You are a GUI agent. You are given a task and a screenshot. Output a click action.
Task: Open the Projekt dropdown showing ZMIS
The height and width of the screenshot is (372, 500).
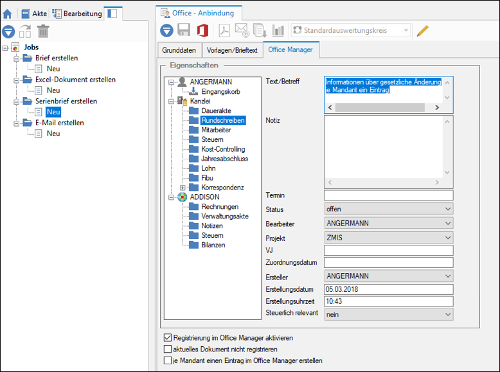point(389,238)
